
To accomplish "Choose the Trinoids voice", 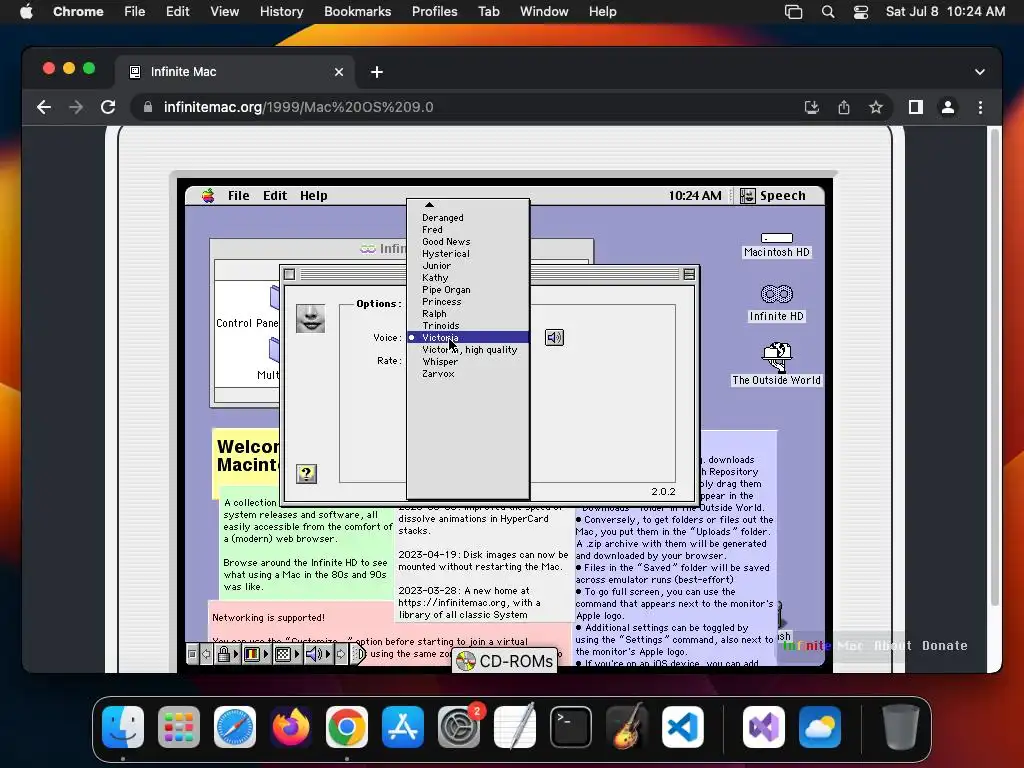I will [x=468, y=326].
